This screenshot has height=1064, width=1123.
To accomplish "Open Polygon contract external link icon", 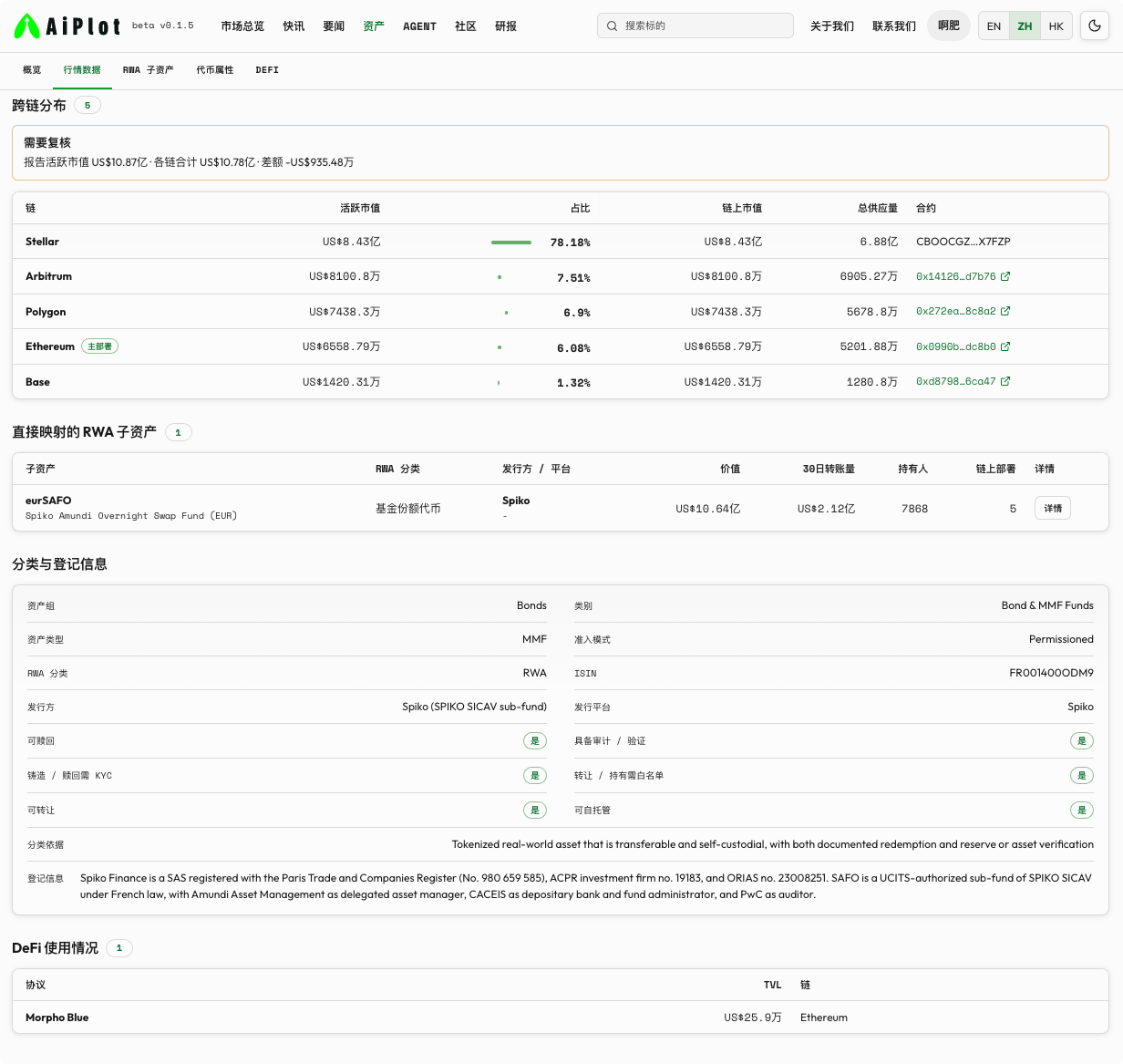I will click(x=1005, y=311).
